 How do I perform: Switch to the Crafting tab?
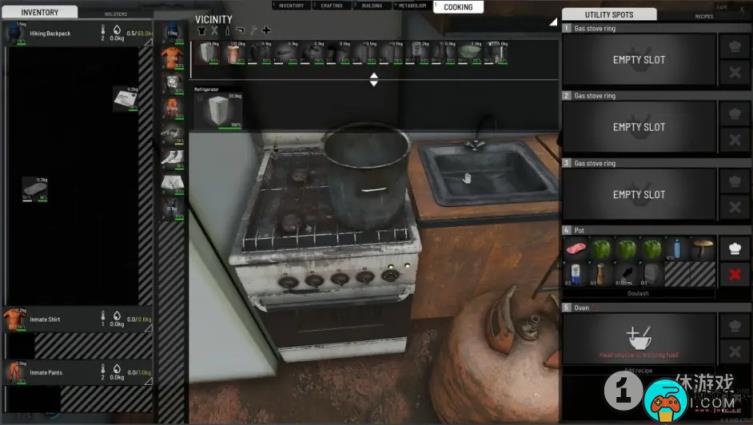pyautogui.click(x=331, y=6)
